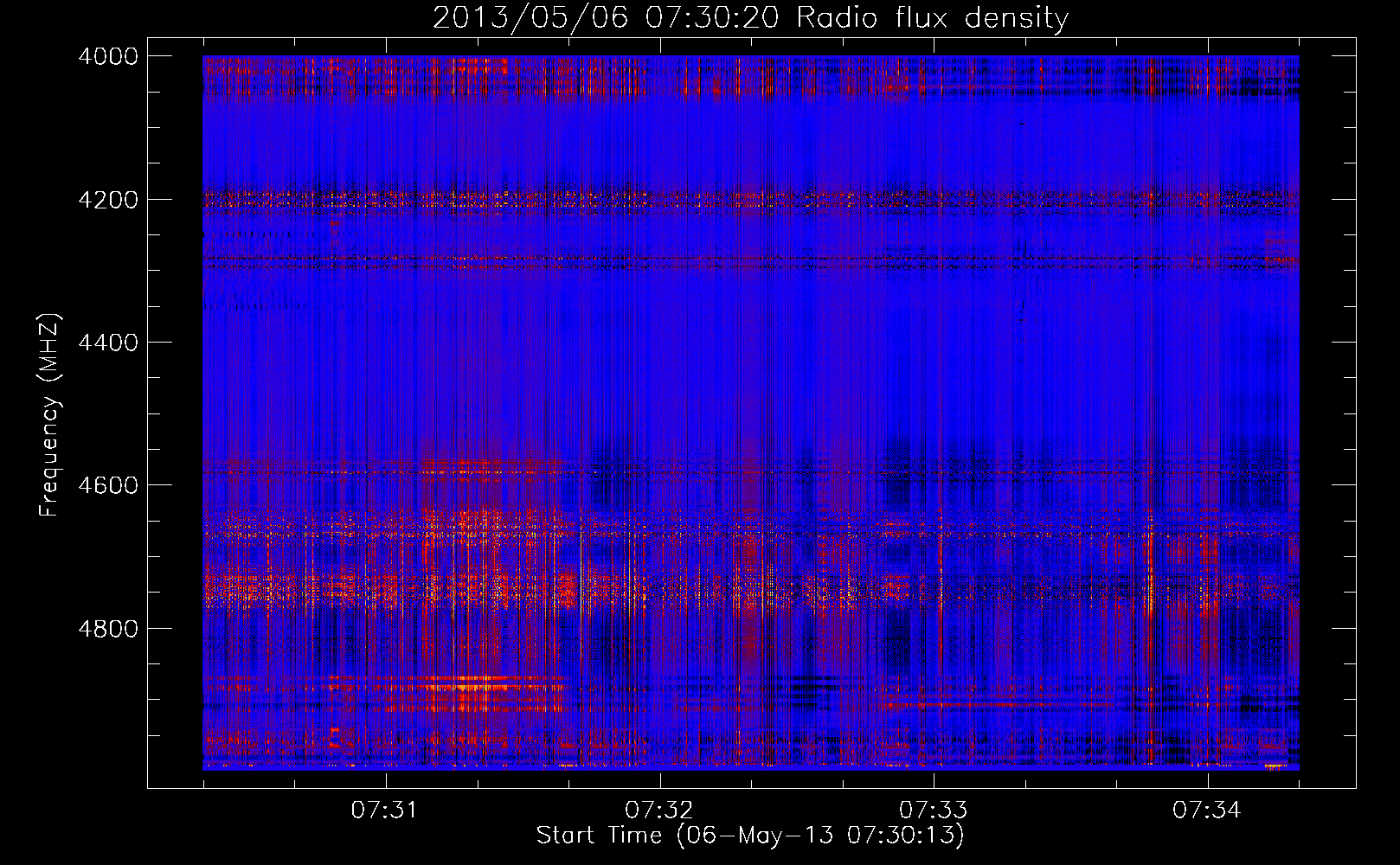This screenshot has width=1400, height=865.
Task: Click the 4400 frequency tick label
Action: point(107,343)
